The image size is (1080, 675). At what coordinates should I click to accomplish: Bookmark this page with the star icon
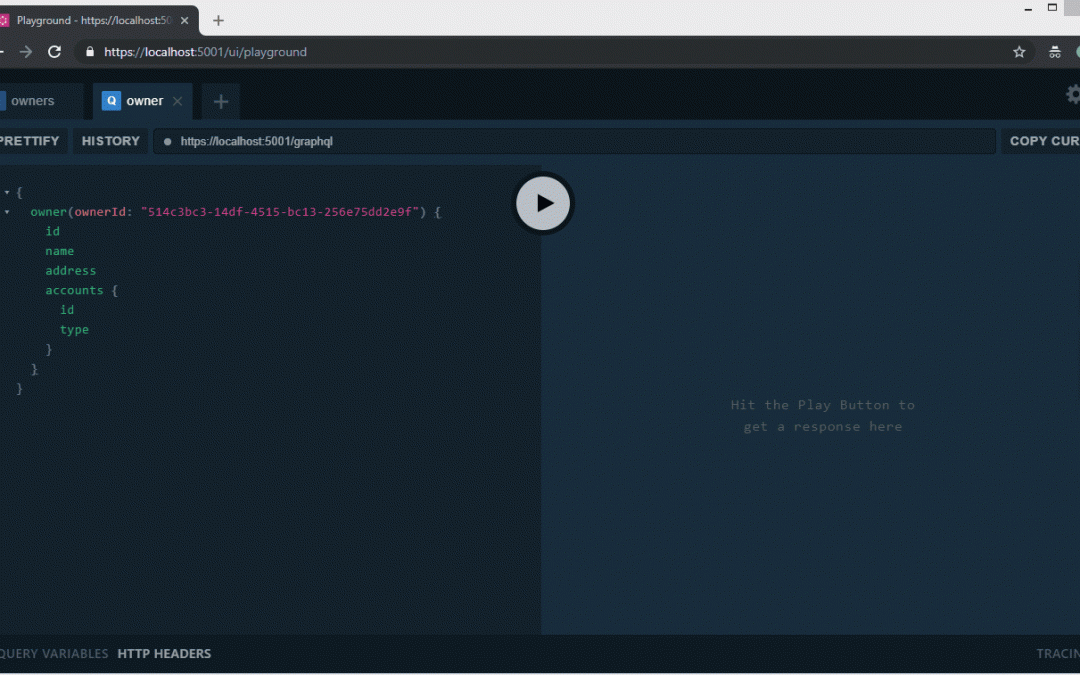tap(1019, 52)
